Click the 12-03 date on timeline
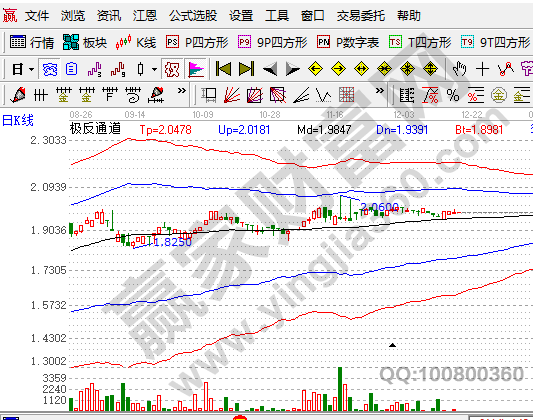 (404, 115)
